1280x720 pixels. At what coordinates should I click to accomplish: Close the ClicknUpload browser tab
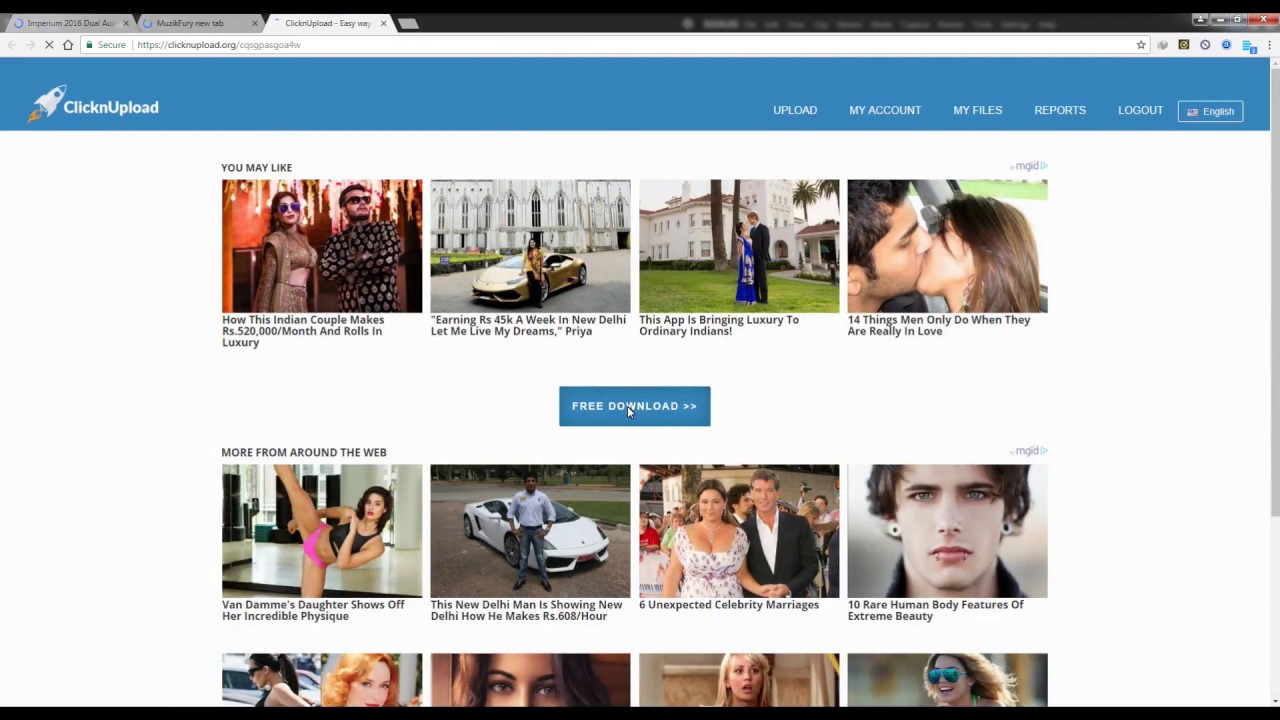pyautogui.click(x=383, y=23)
